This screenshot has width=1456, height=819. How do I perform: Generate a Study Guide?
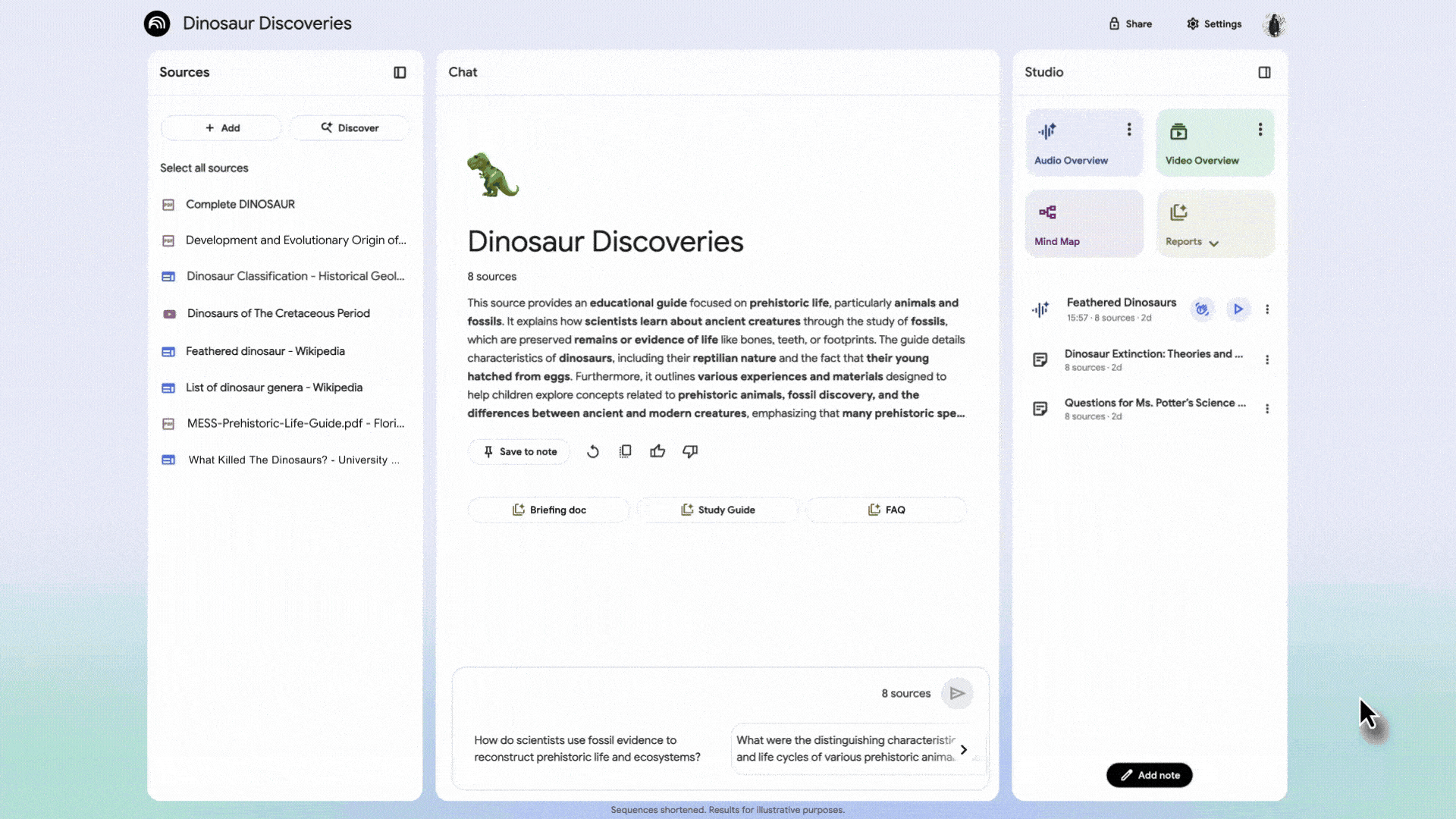coord(717,510)
